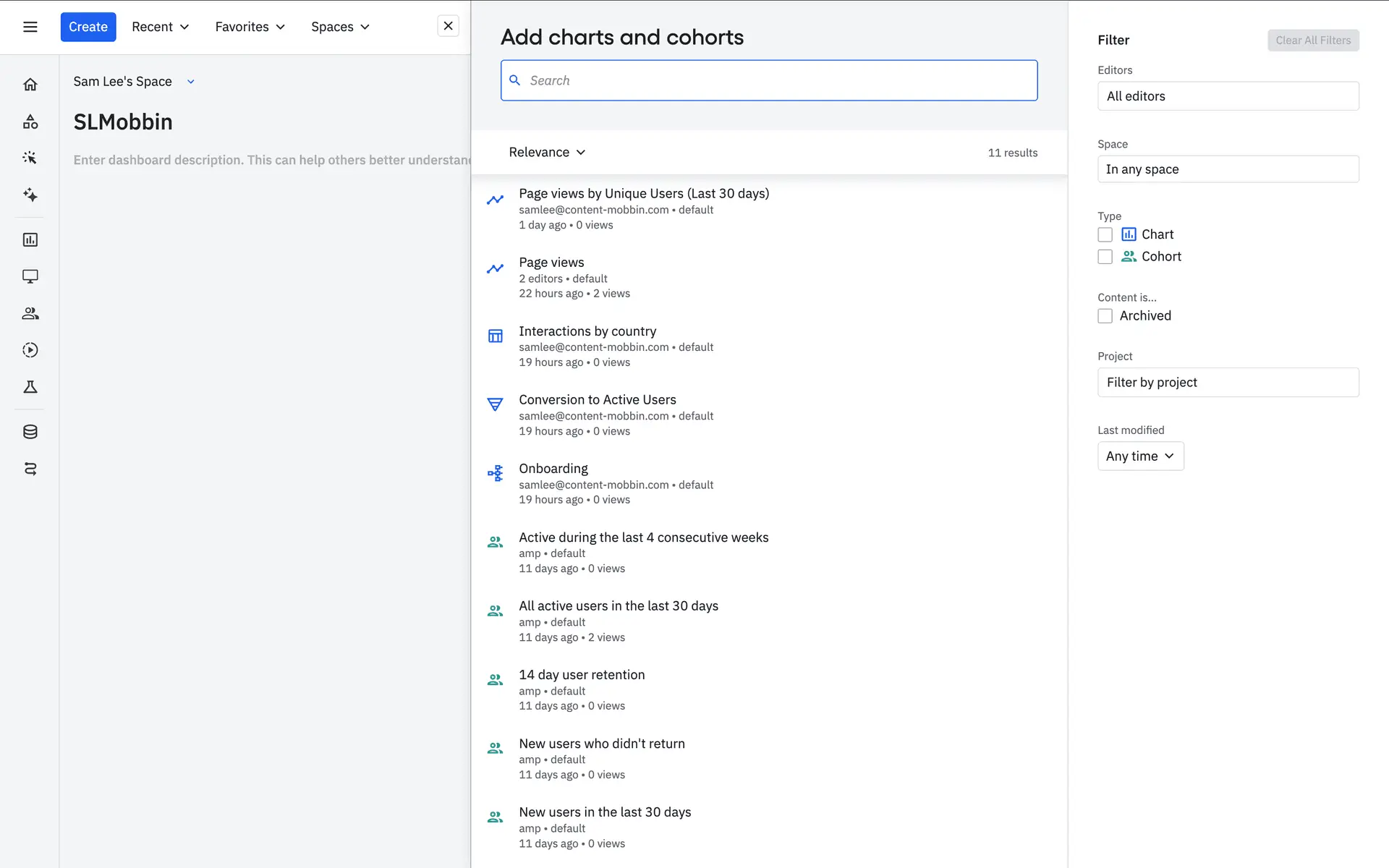Click the blue Create button

pos(88,27)
